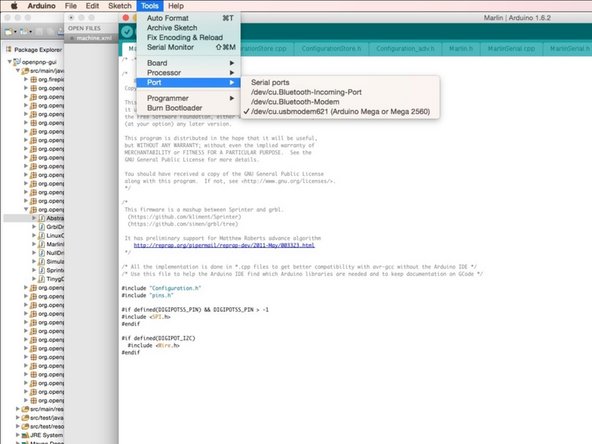Select /dev/cu.Bluetooth-Incoming-Port serial port

pyautogui.click(x=340, y=92)
